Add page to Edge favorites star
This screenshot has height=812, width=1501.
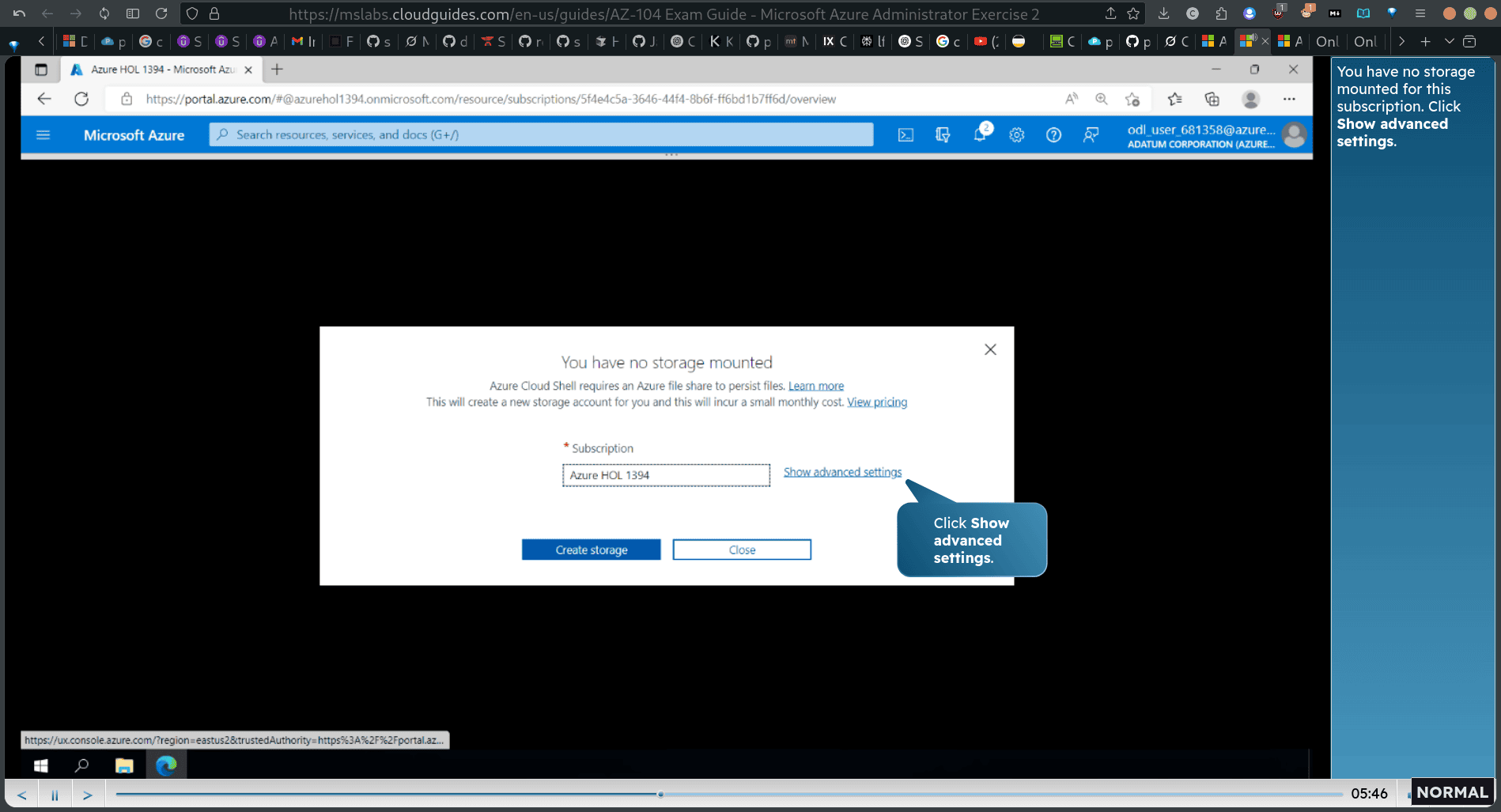1132,99
